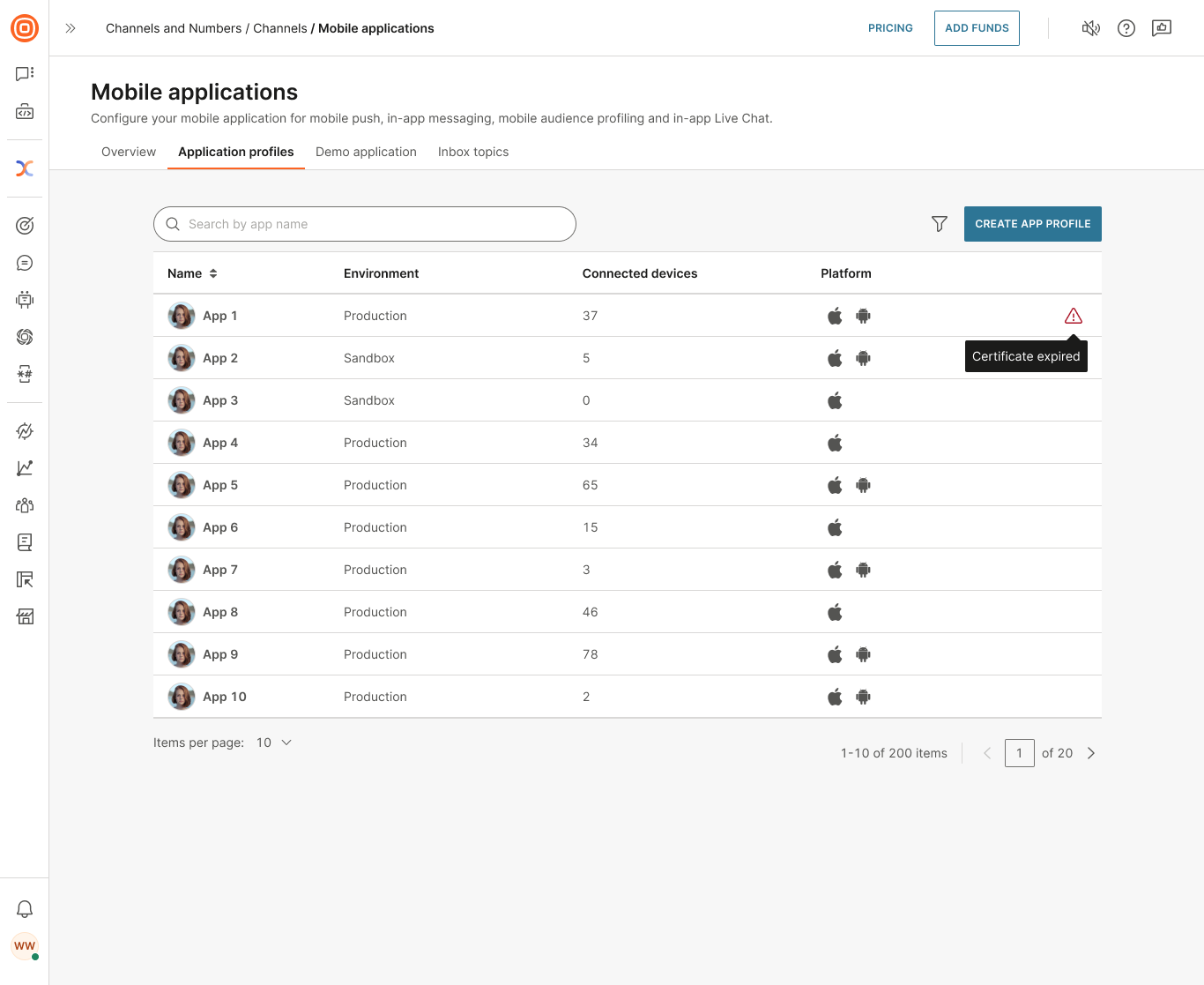Image resolution: width=1204 pixels, height=985 pixels.
Task: Open the Demo application tab
Action: click(x=366, y=152)
